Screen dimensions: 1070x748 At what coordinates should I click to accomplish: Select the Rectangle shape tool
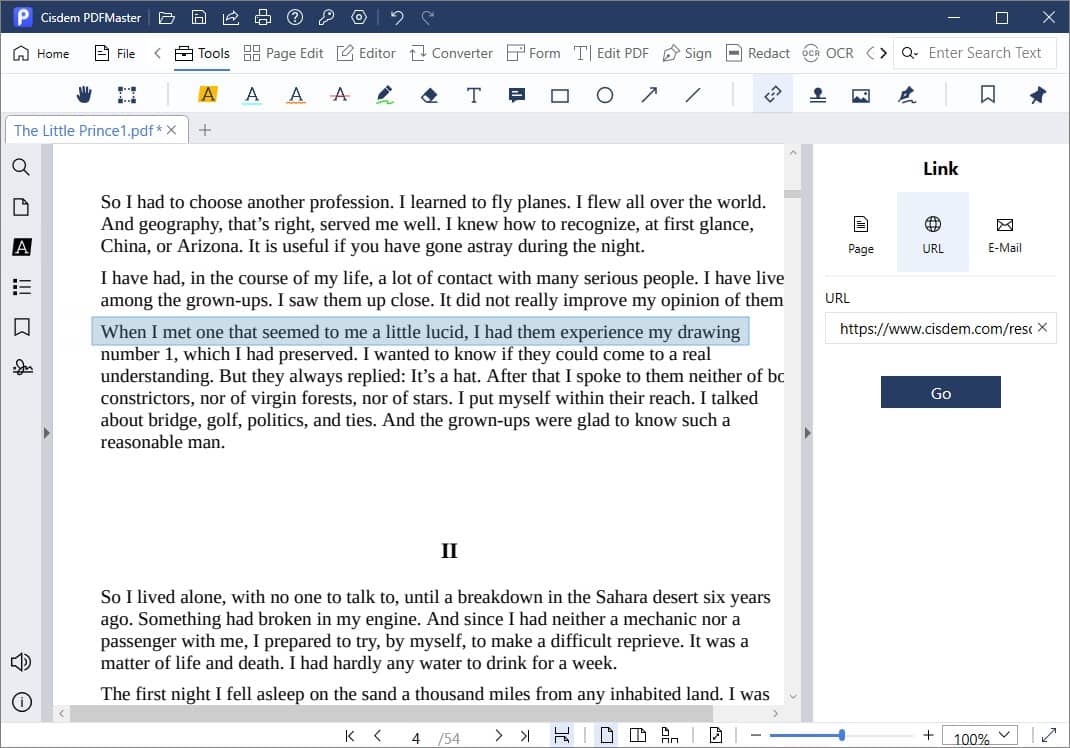[x=560, y=94]
